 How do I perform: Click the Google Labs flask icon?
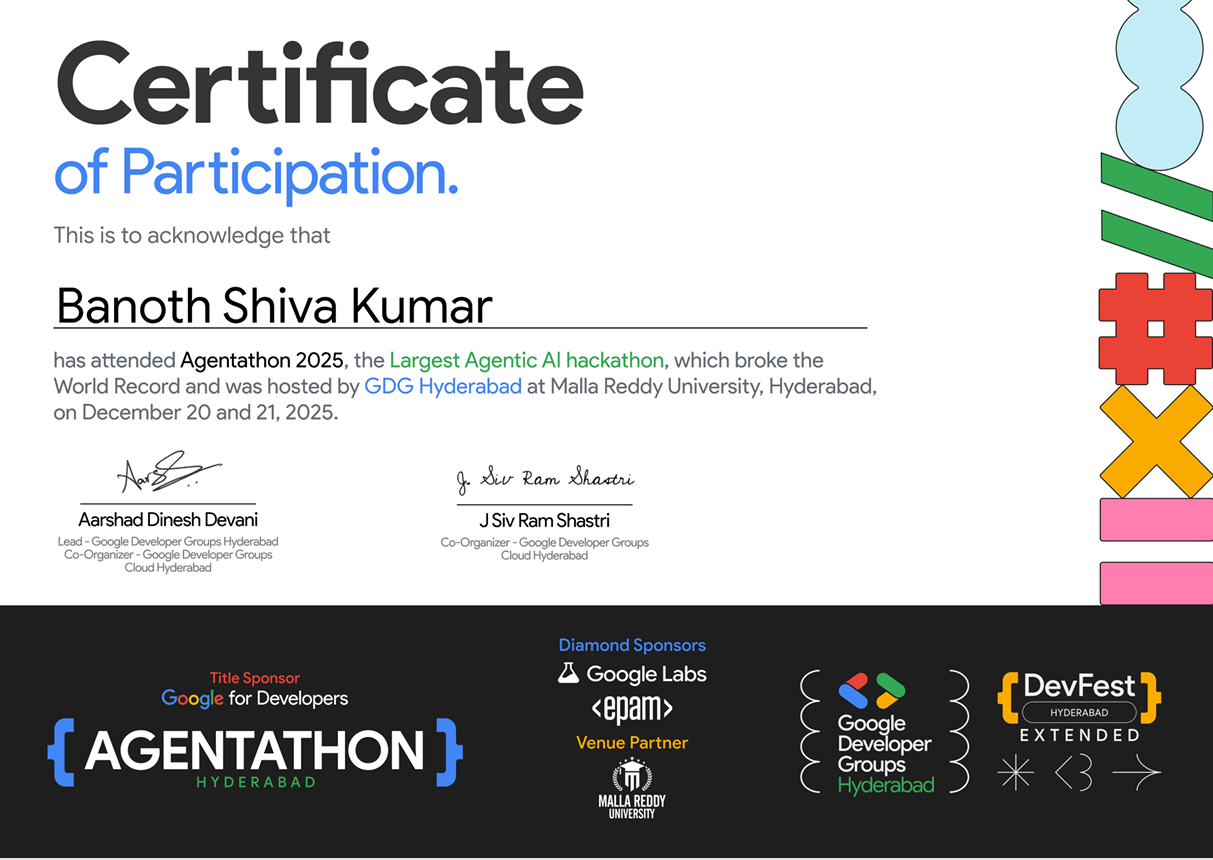pos(569,673)
